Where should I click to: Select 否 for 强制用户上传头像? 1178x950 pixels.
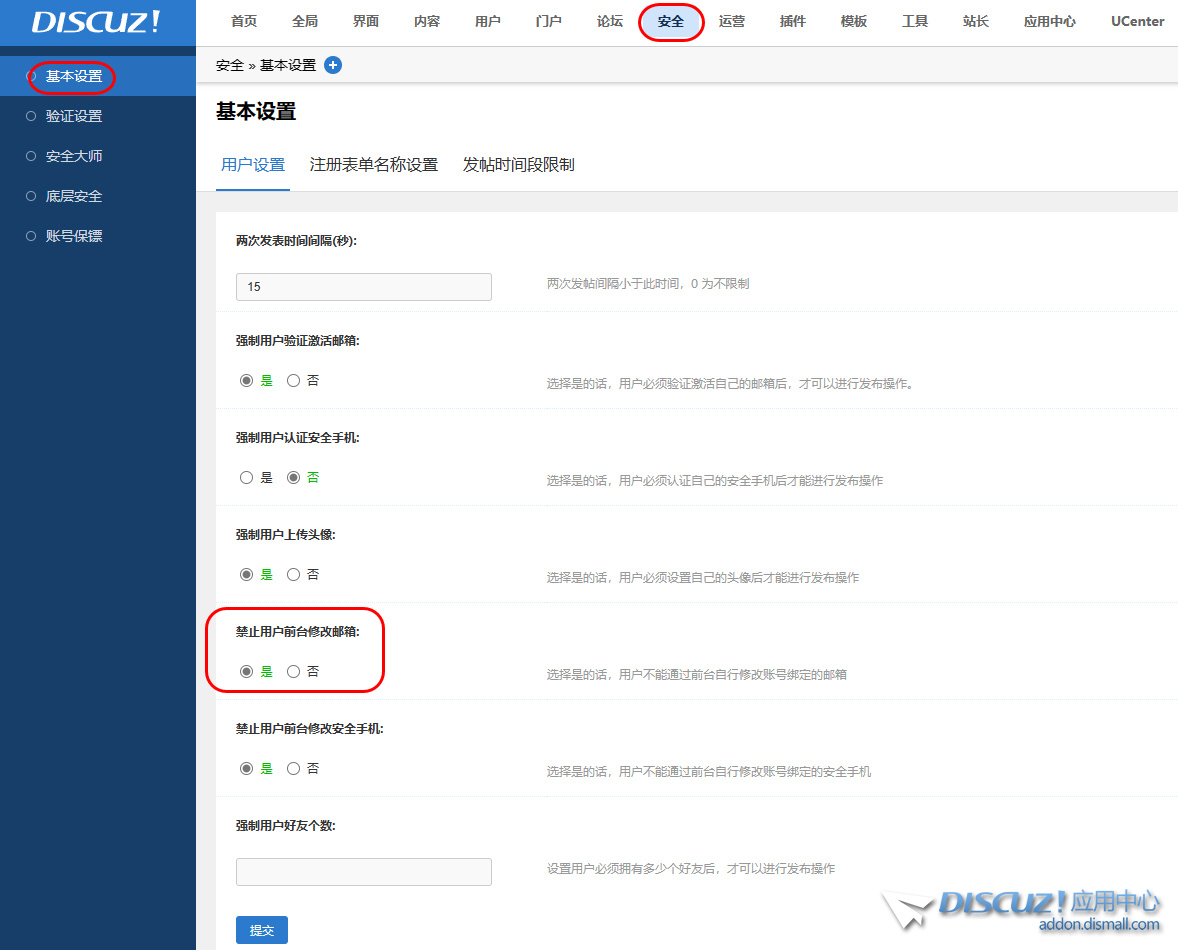[293, 575]
